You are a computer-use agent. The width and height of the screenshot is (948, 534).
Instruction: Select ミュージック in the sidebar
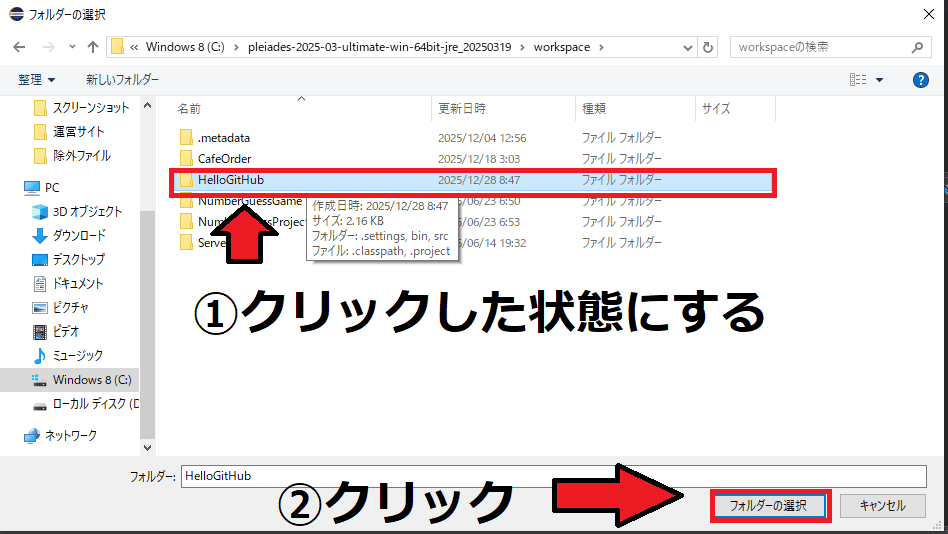click(77, 356)
